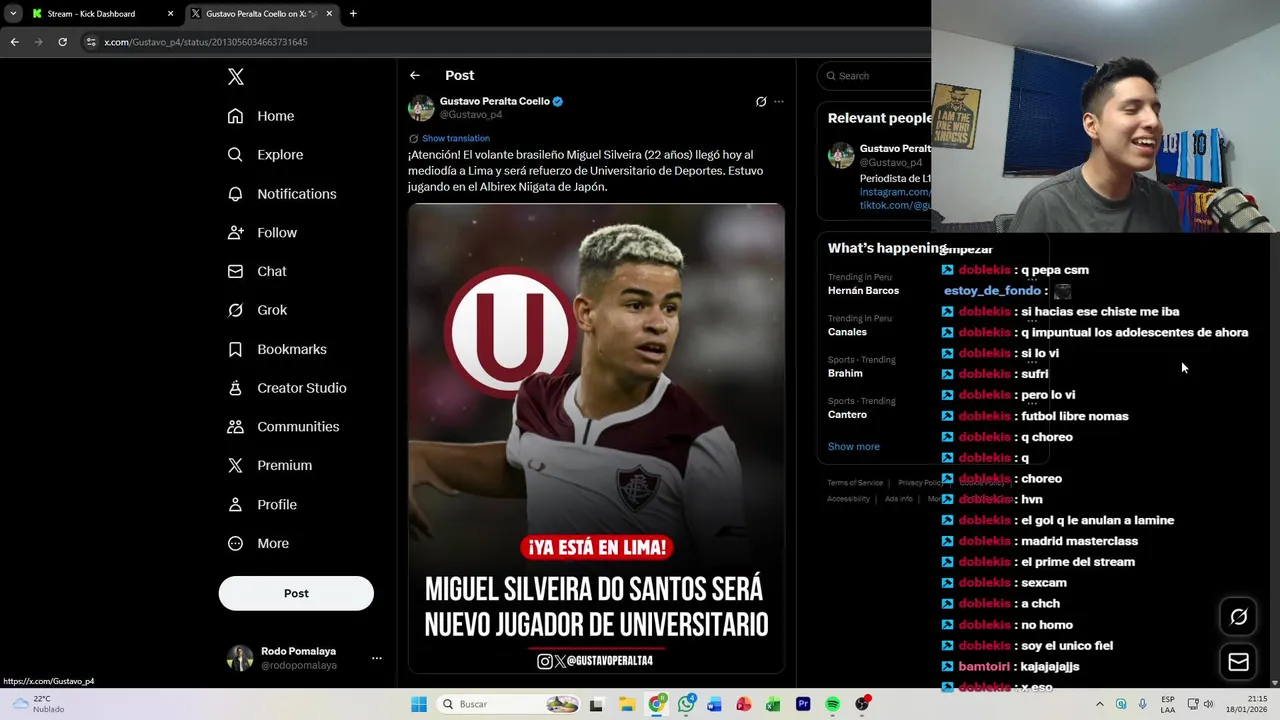Click the Rodo Pomalaya profile avatar
Screen dimensions: 1280x720
(x=240, y=658)
